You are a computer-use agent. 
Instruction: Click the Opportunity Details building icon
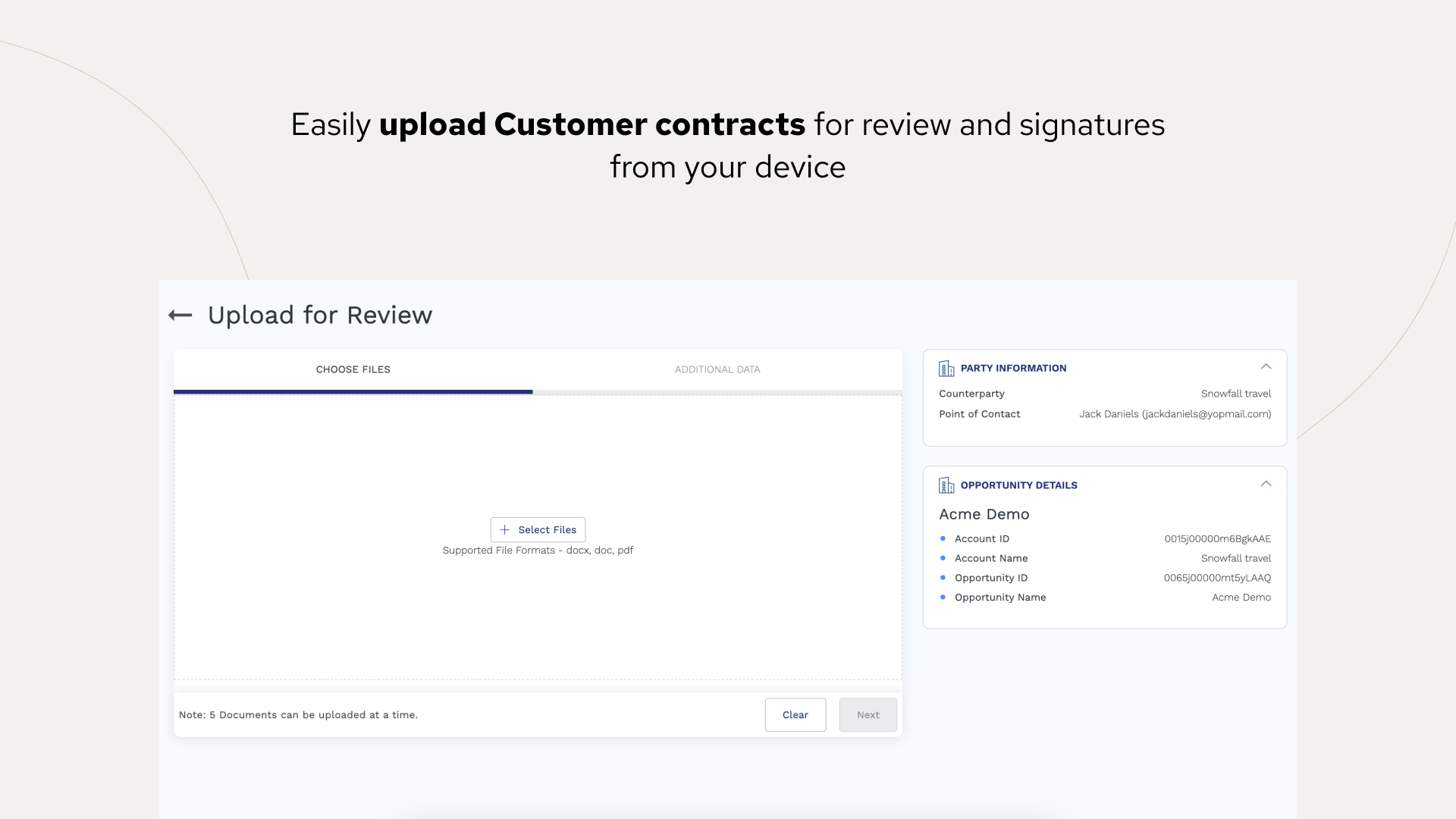pyautogui.click(x=946, y=485)
